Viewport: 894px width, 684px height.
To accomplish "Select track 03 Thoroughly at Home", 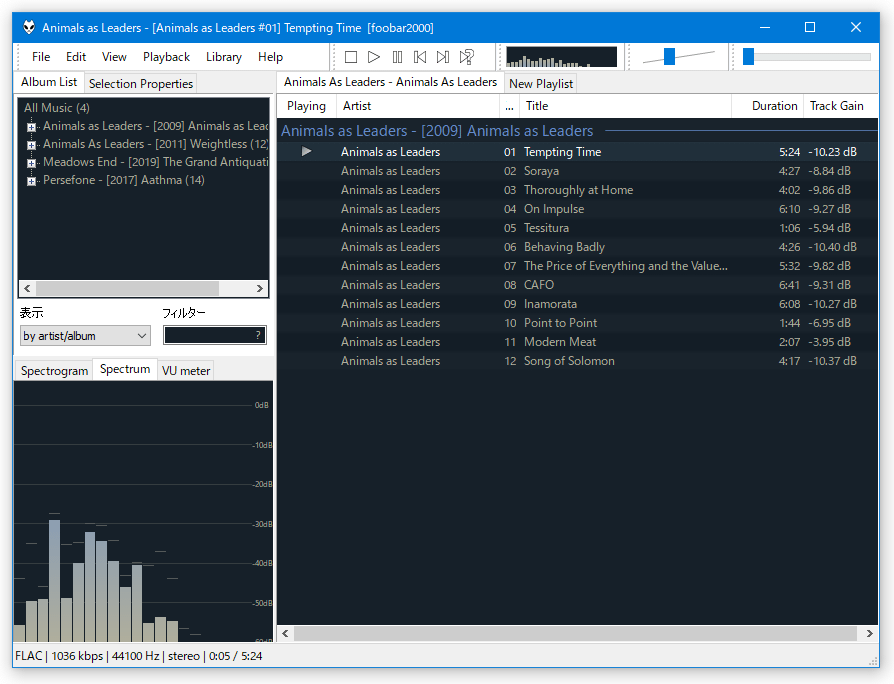I will pos(578,190).
